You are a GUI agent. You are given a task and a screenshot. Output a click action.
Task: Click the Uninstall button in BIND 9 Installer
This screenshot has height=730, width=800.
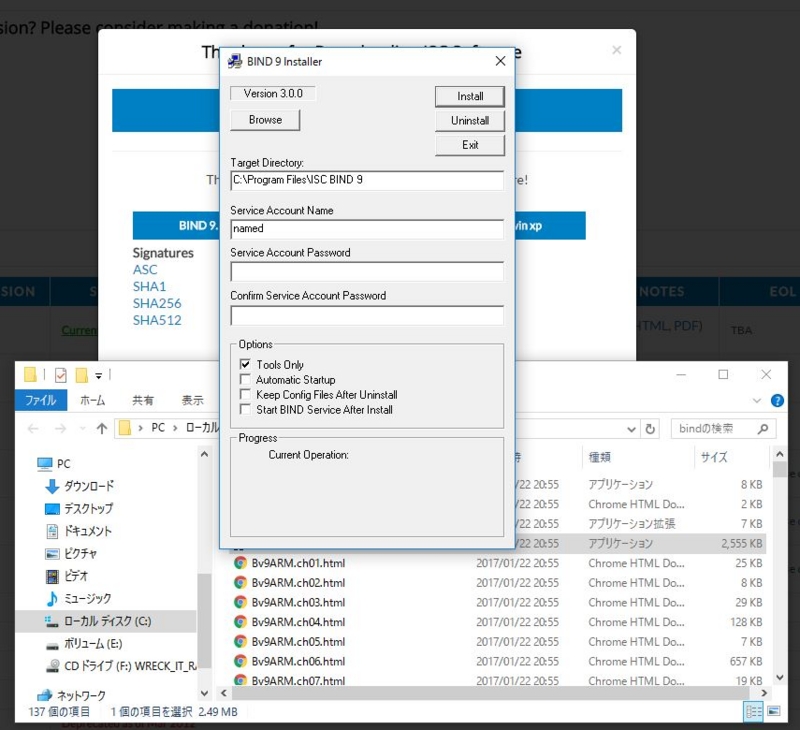coord(469,120)
